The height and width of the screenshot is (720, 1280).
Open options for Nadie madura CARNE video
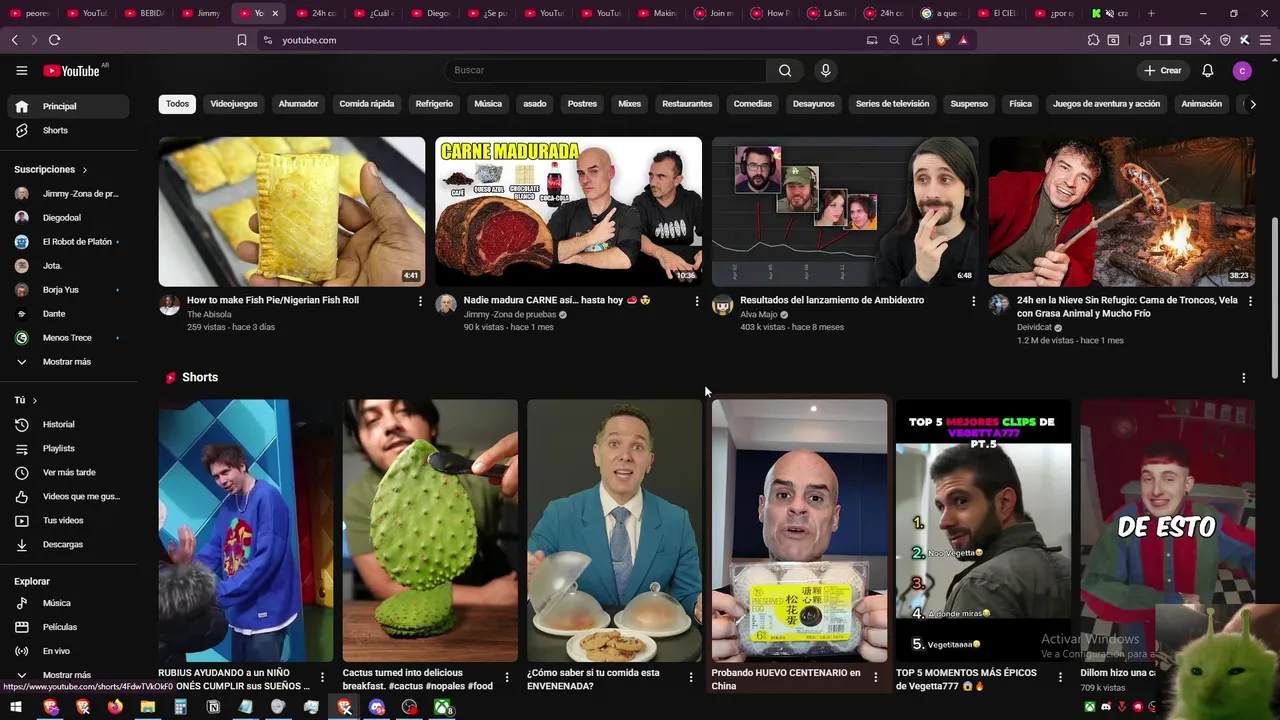pyautogui.click(x=697, y=301)
